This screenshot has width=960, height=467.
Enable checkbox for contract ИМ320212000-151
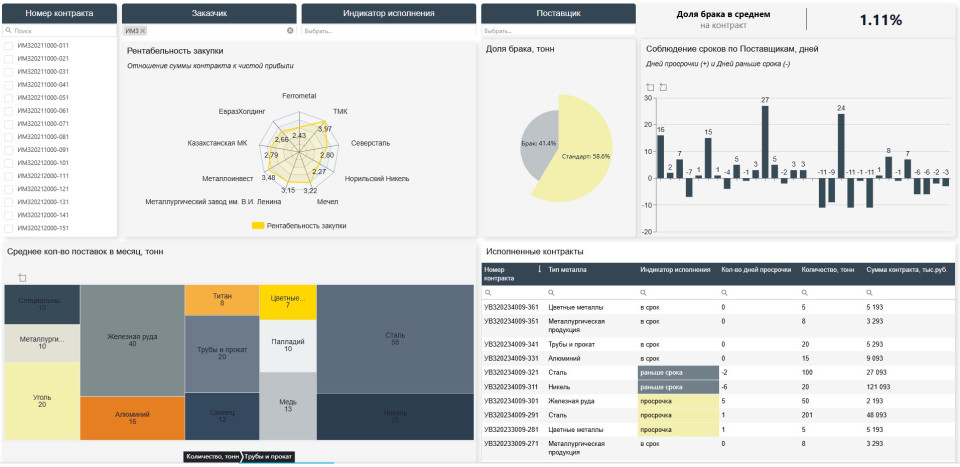click(10, 228)
